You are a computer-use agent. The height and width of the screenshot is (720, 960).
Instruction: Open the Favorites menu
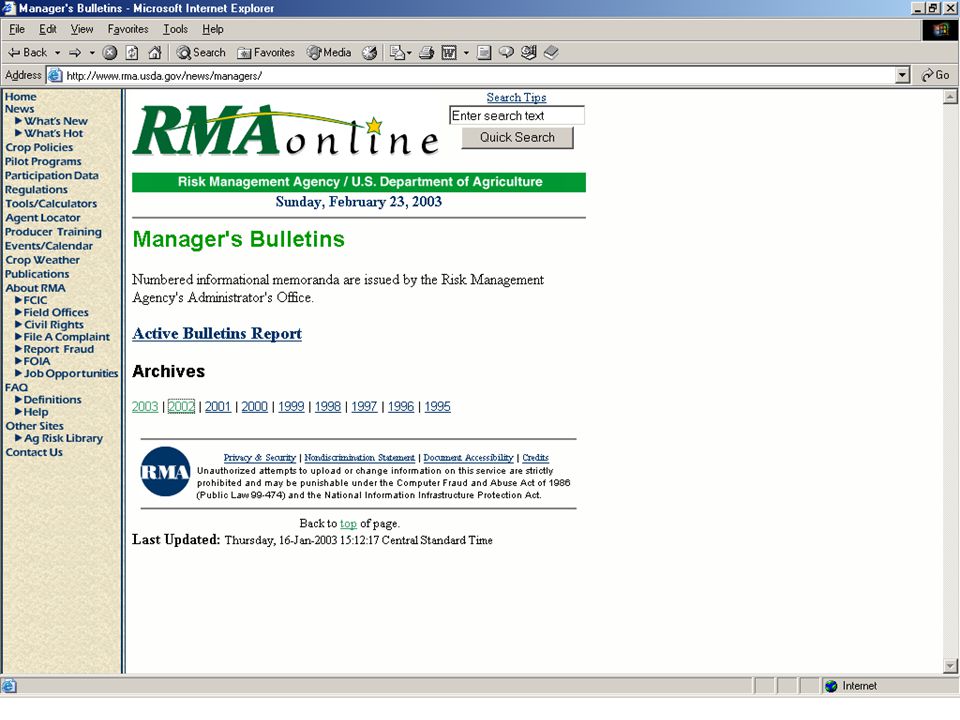click(128, 29)
